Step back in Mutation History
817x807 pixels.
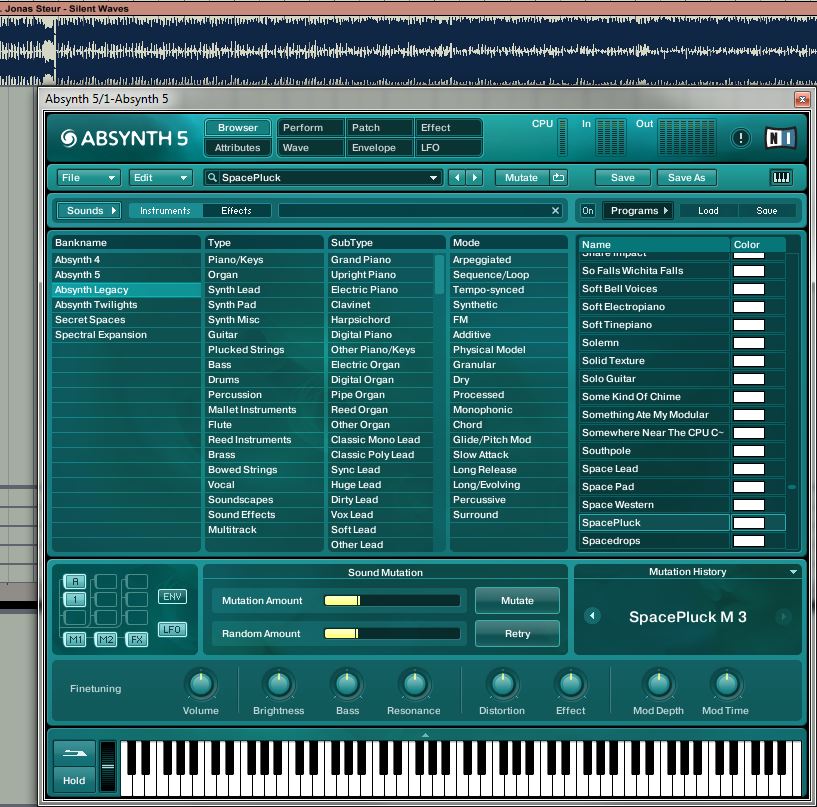pyautogui.click(x=592, y=616)
